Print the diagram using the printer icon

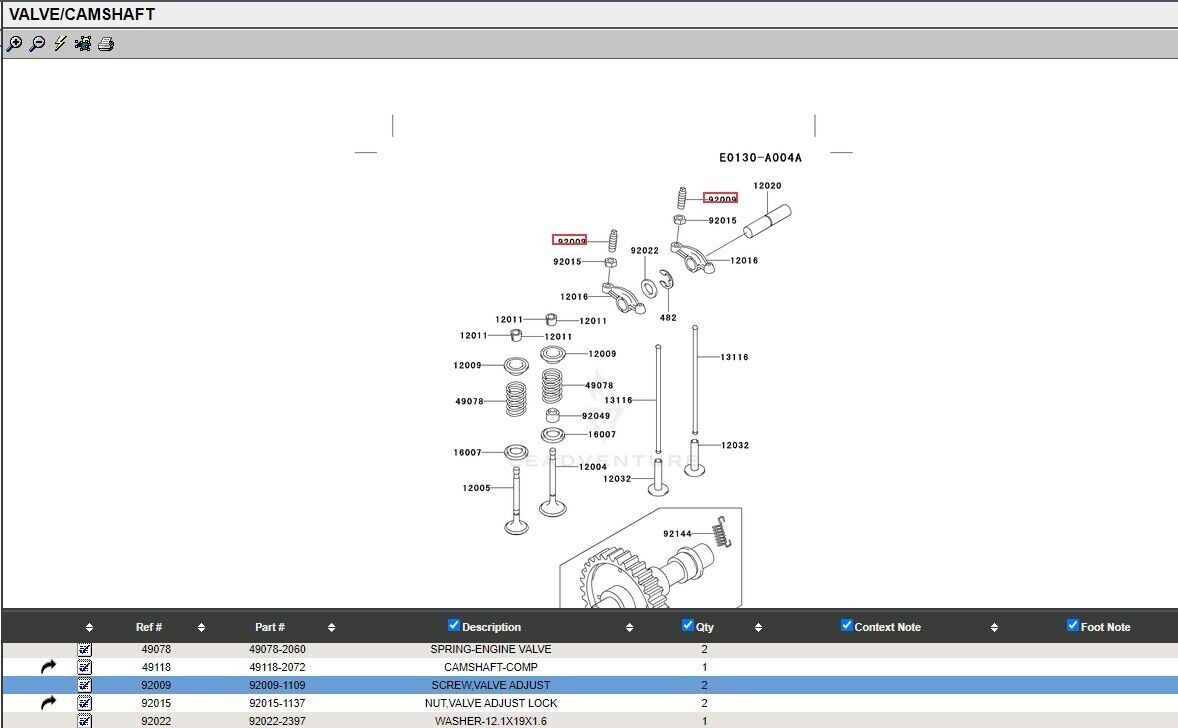pyautogui.click(x=106, y=44)
